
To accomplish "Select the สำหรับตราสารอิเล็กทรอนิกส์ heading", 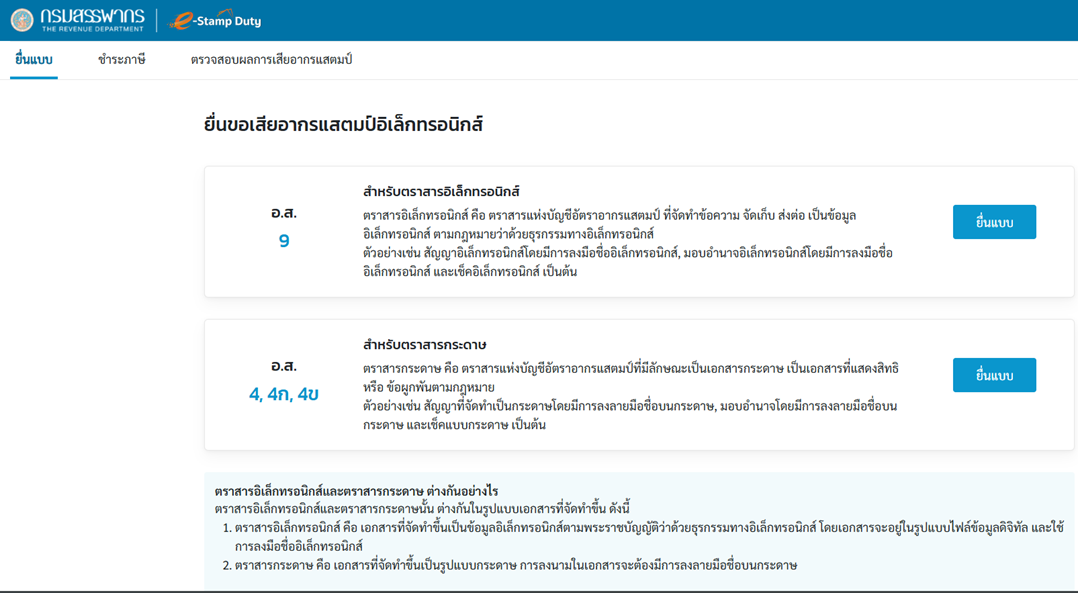I will point(441,192).
